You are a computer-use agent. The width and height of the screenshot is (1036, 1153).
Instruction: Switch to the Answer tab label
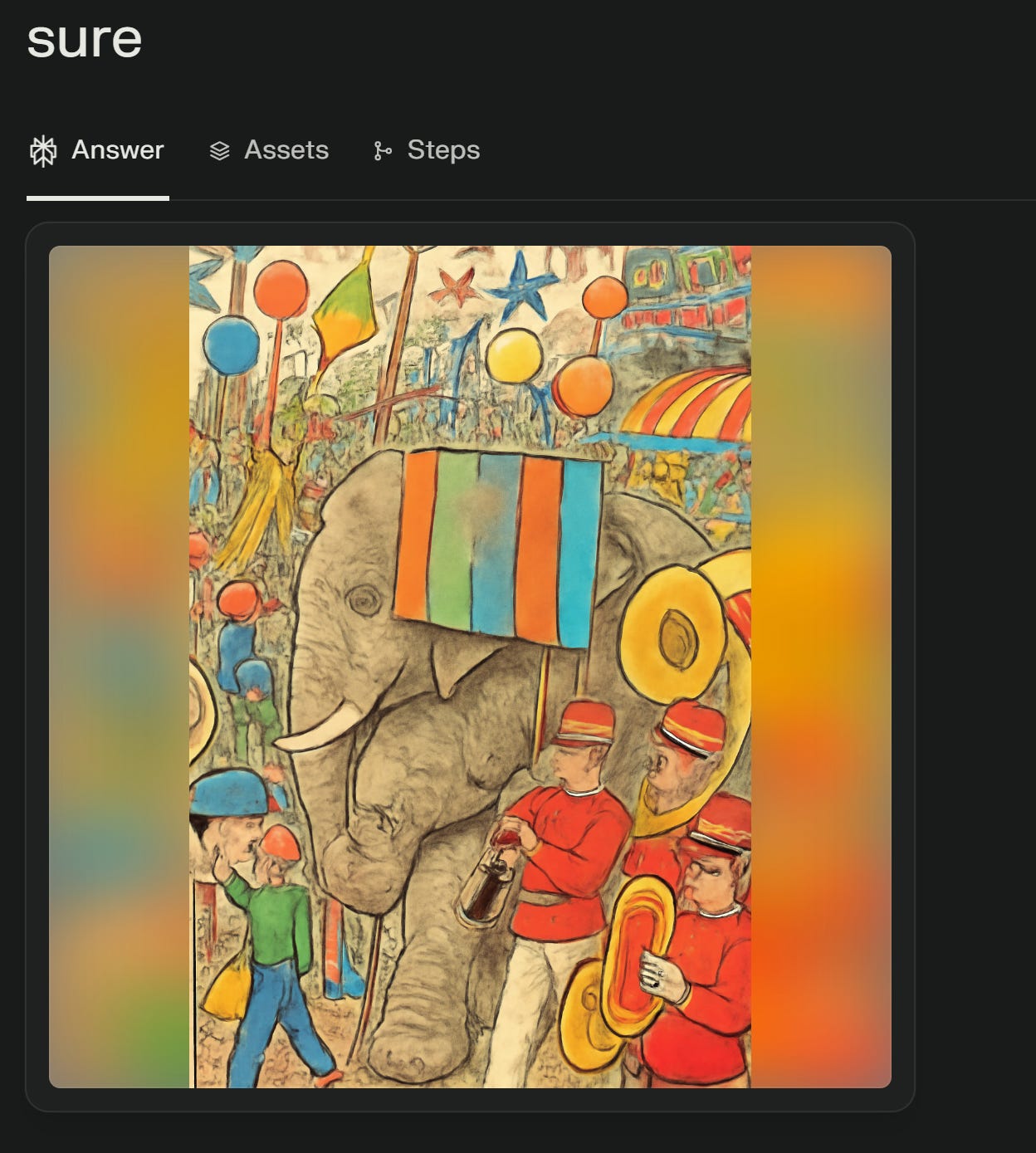118,149
